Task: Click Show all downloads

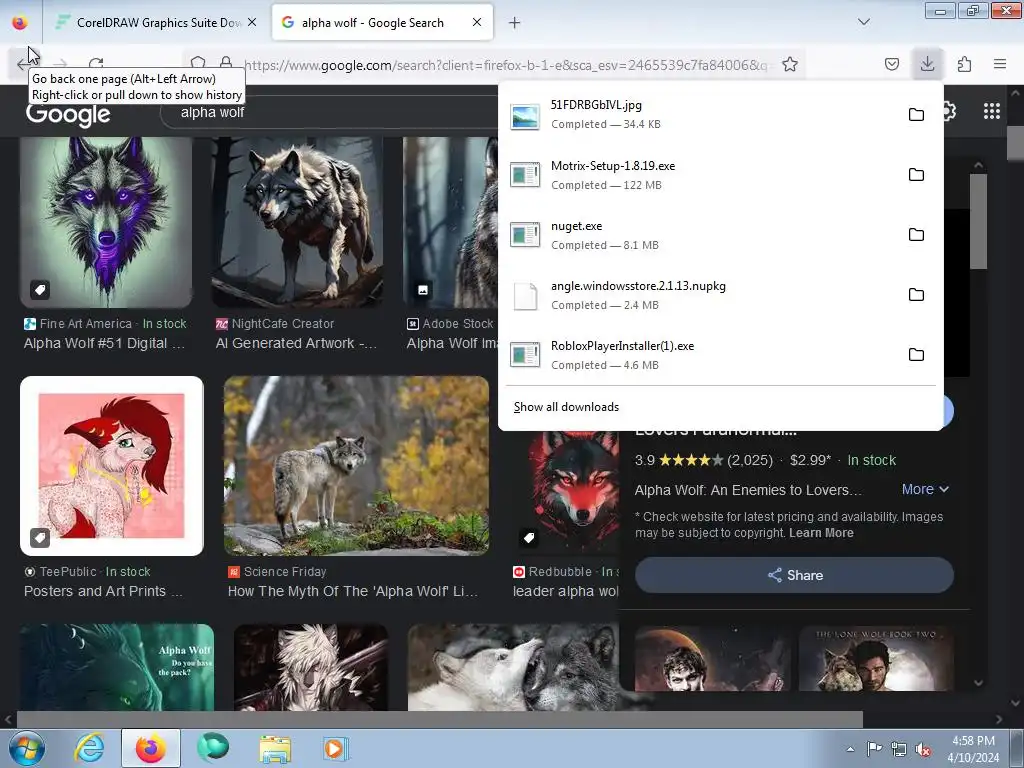Action: point(566,407)
